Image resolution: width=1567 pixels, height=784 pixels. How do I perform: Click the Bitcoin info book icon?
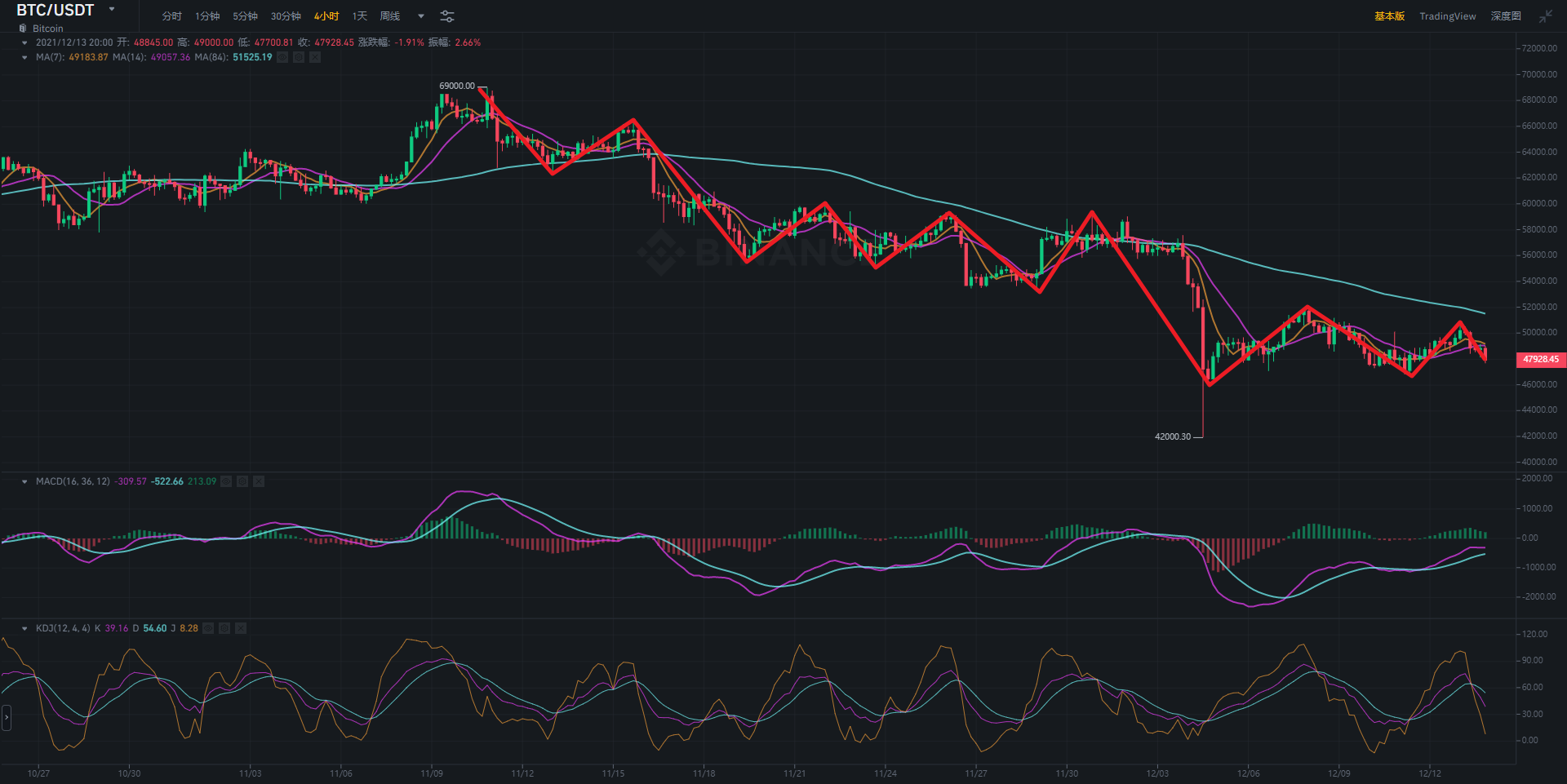23,29
